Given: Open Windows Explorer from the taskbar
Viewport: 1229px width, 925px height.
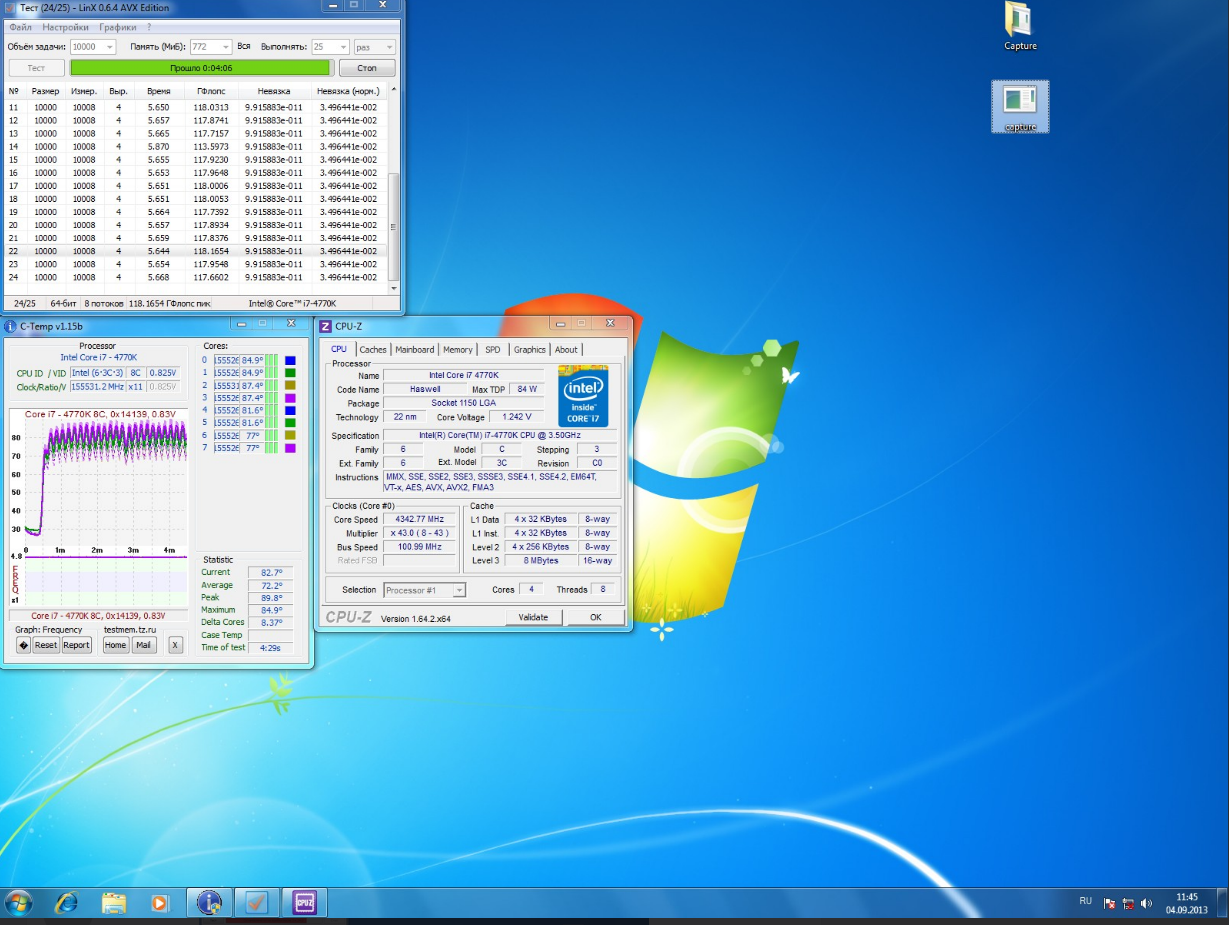Looking at the screenshot, I should [x=114, y=903].
